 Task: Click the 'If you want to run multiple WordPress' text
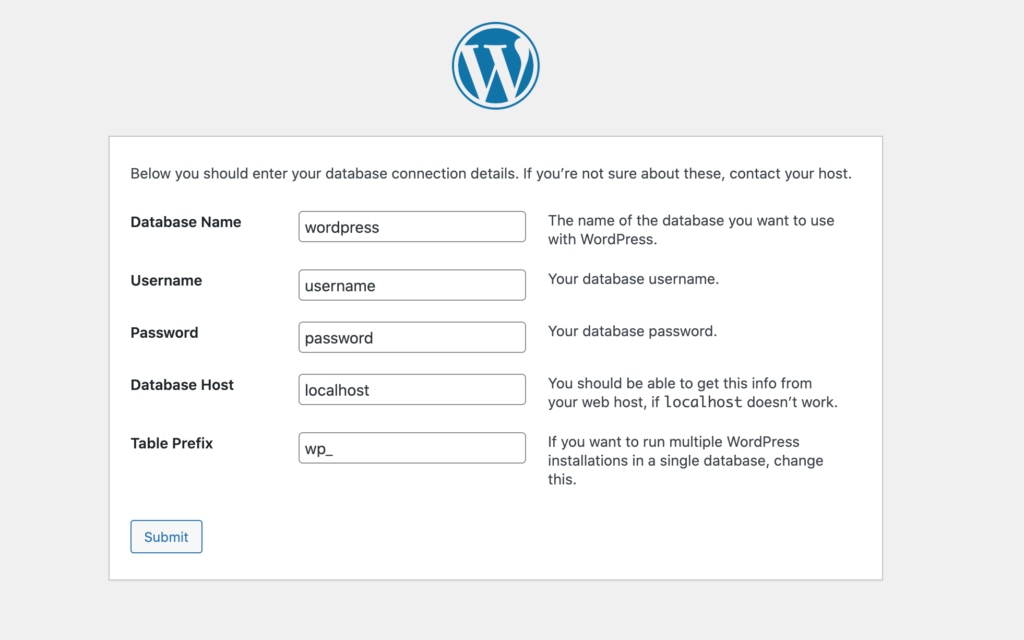(685, 460)
